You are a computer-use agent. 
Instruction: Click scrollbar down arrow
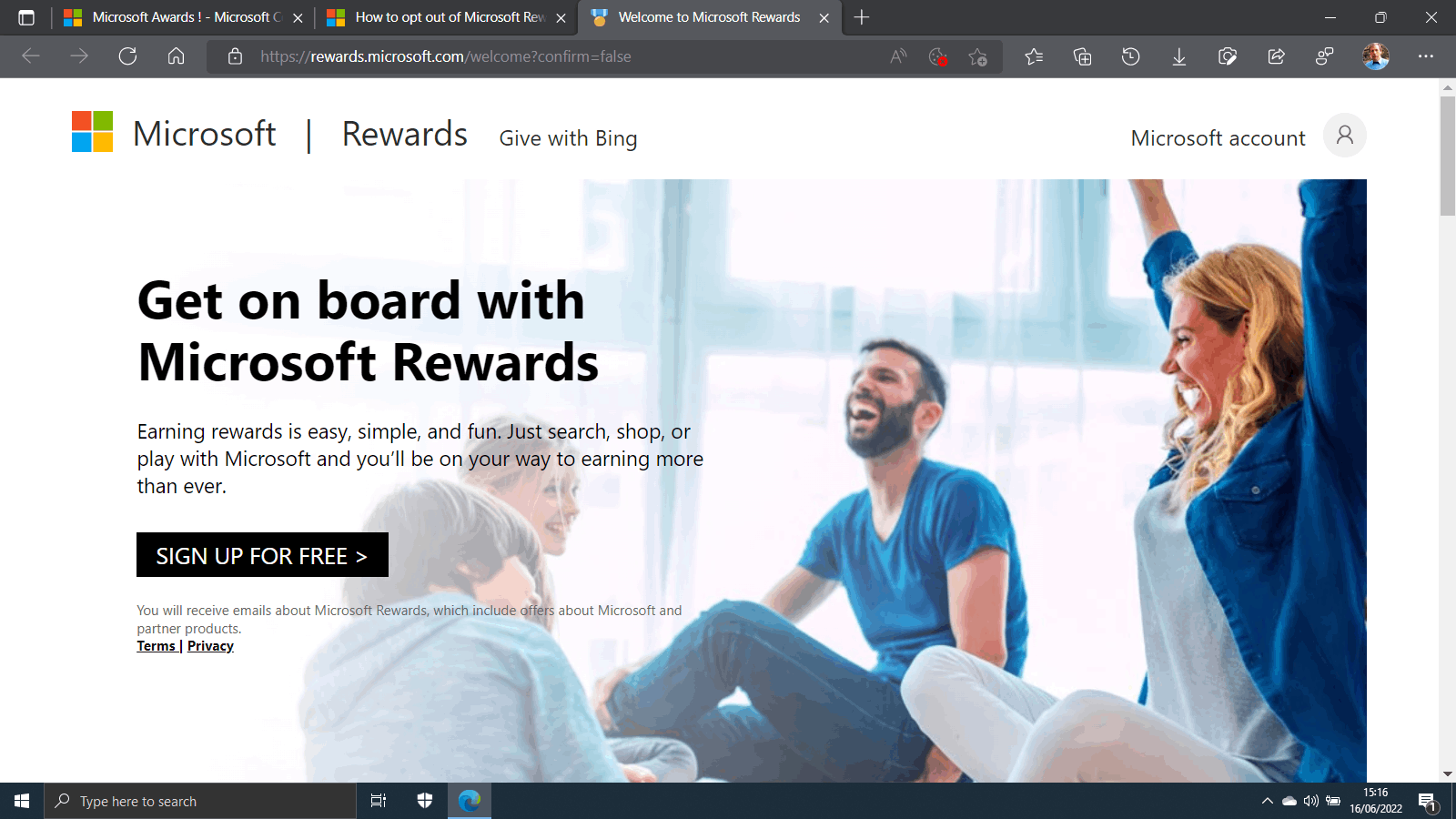[1448, 774]
